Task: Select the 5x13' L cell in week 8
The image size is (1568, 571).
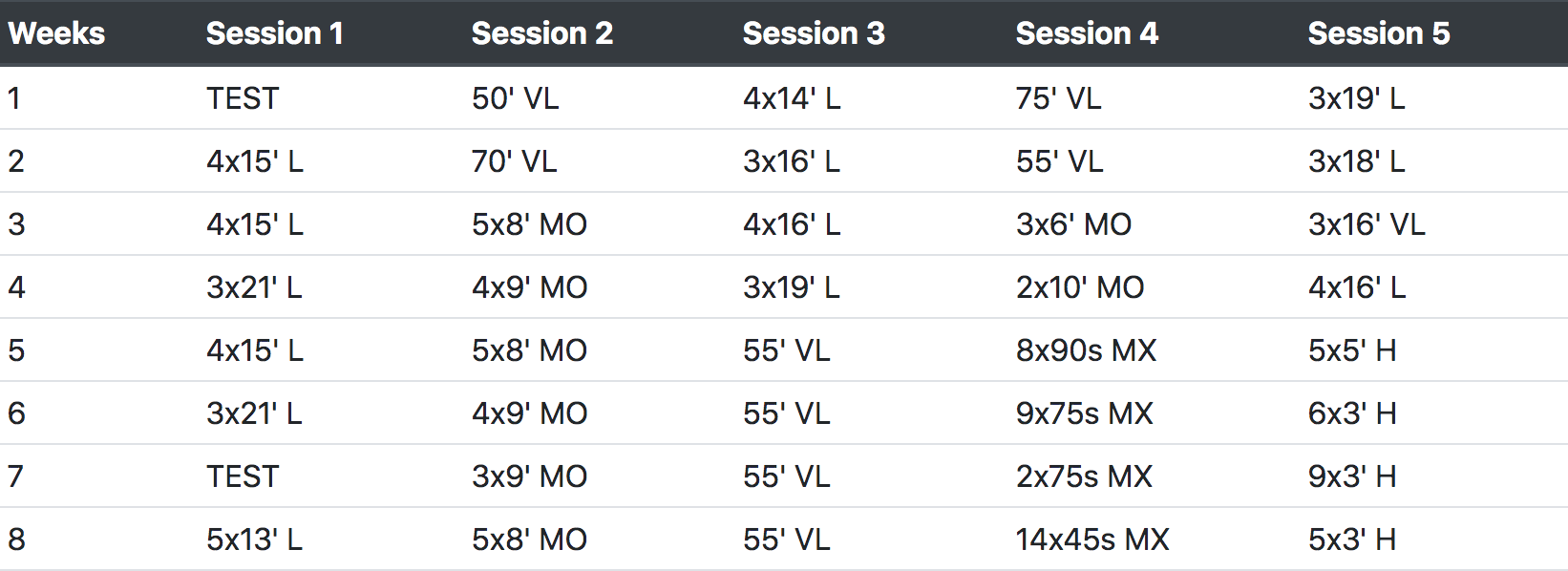Action: pos(254,539)
